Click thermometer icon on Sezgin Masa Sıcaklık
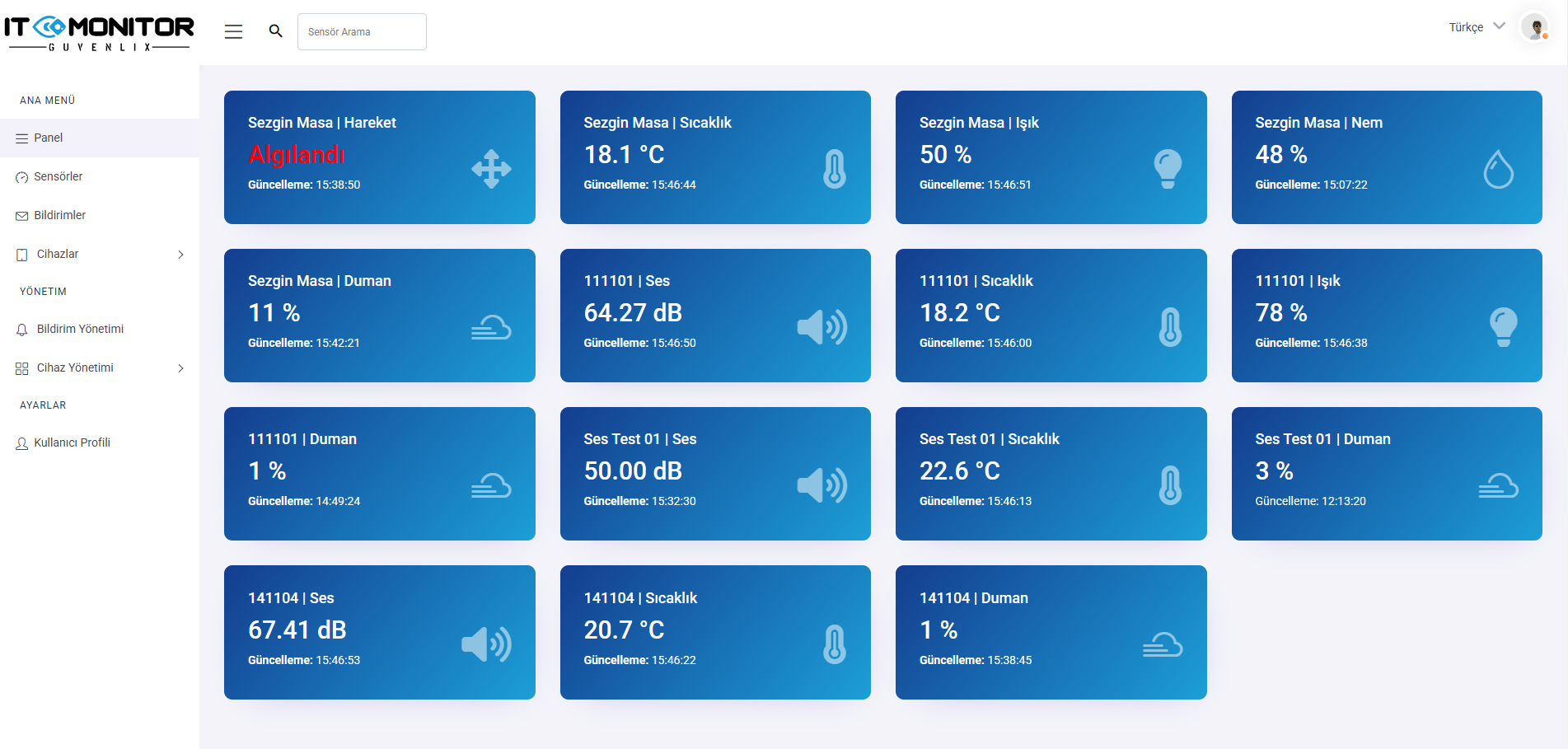This screenshot has height=749, width=1568. pos(834,169)
